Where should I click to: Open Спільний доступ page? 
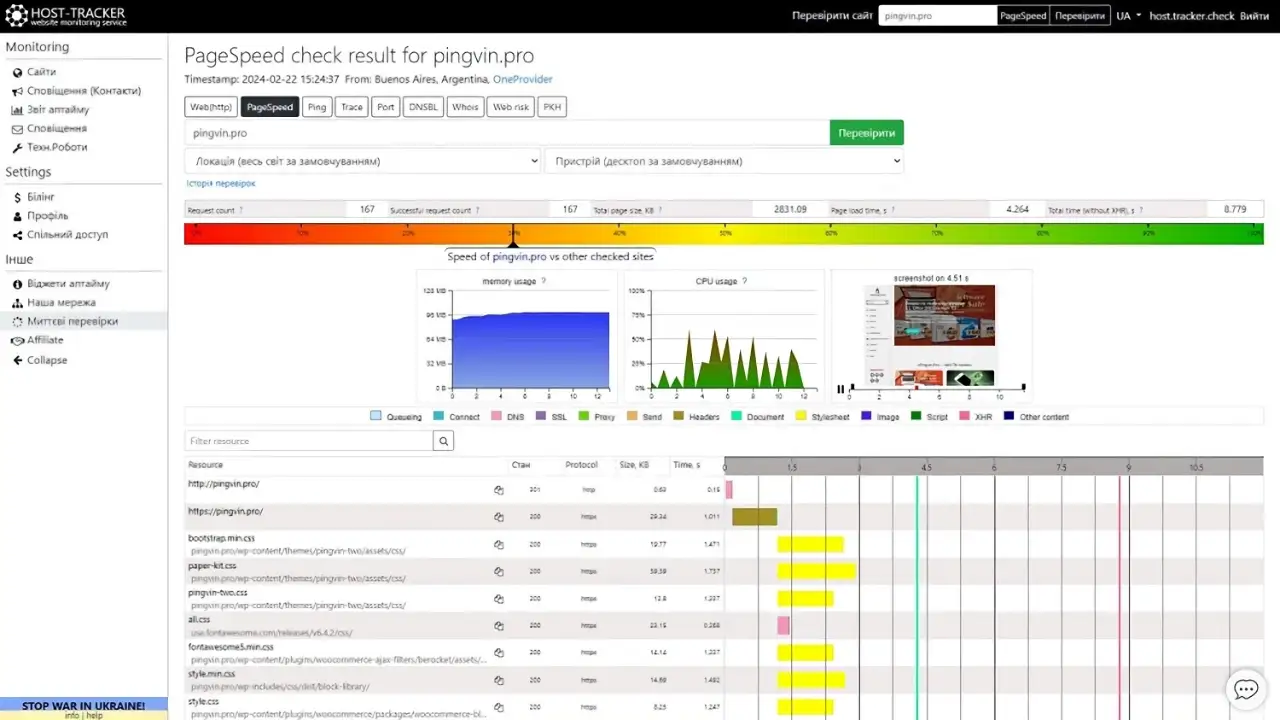pyautogui.click(x=67, y=235)
